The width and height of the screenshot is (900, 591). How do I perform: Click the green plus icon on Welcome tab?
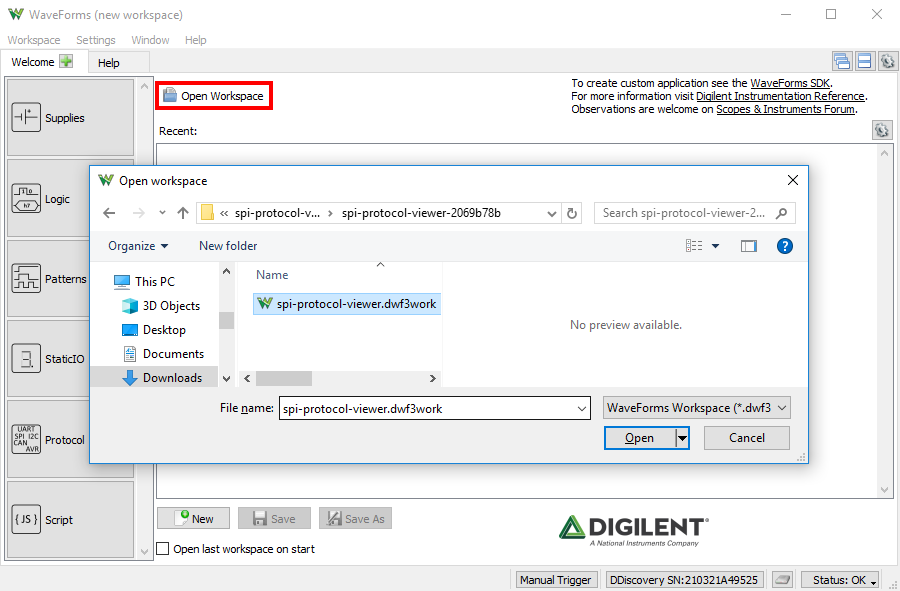67,61
